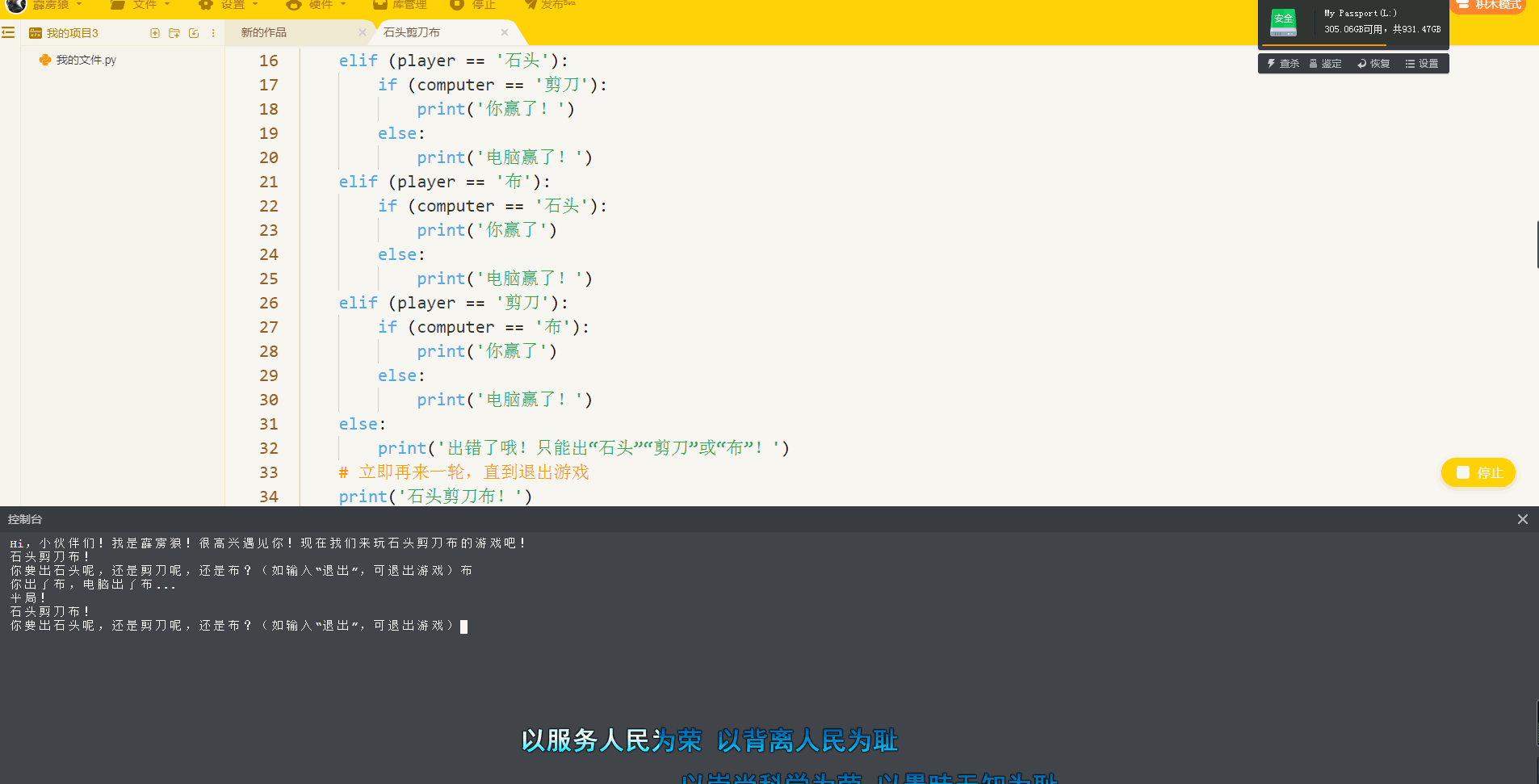Click the else: on line 19
This screenshot has width=1539, height=784.
point(401,133)
